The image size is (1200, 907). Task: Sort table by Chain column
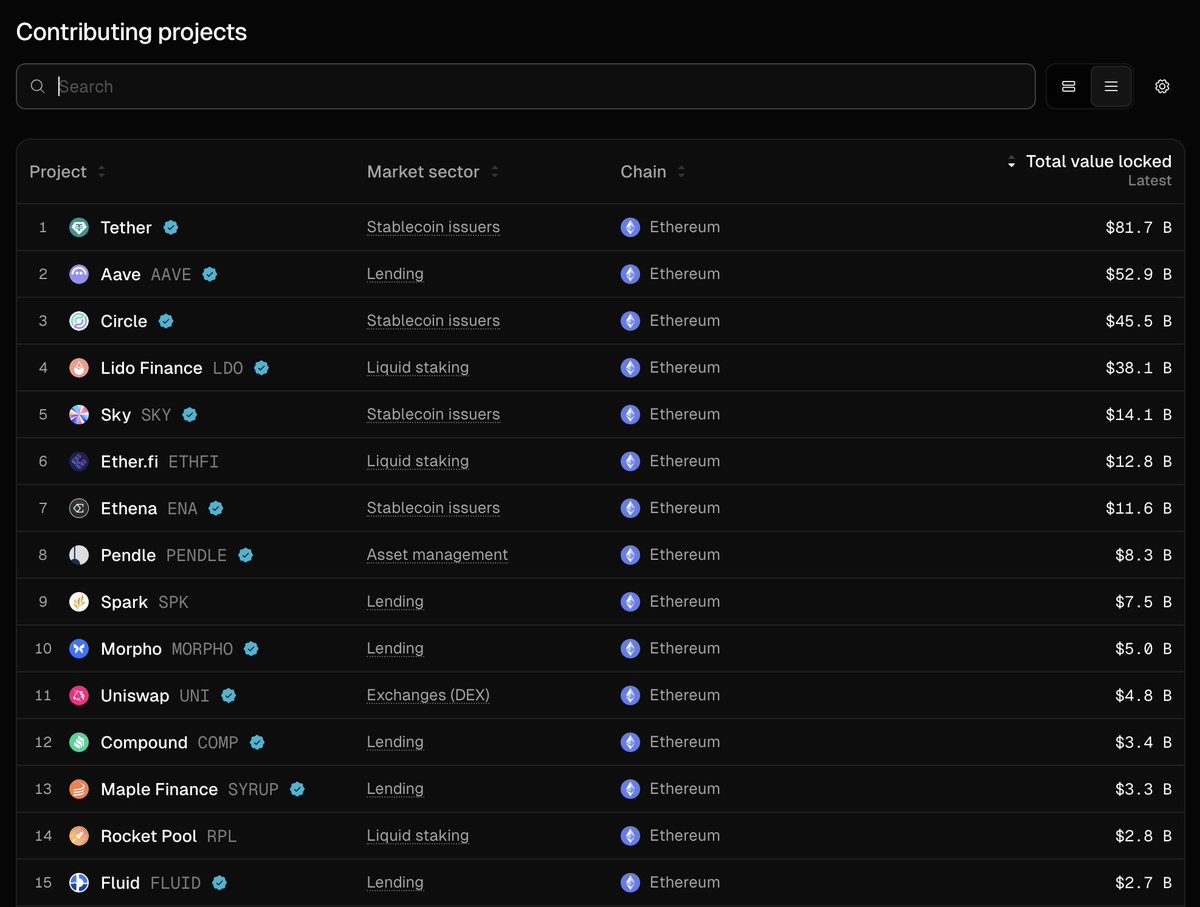coord(653,172)
